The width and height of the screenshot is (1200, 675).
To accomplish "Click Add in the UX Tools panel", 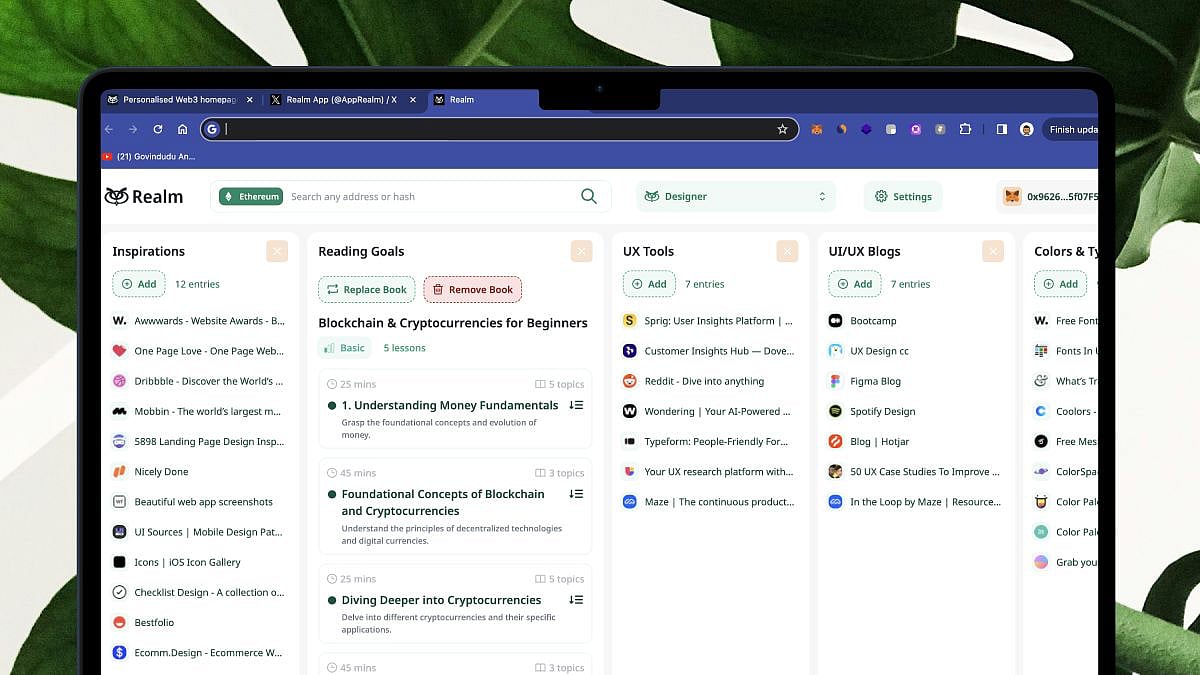I will point(648,284).
